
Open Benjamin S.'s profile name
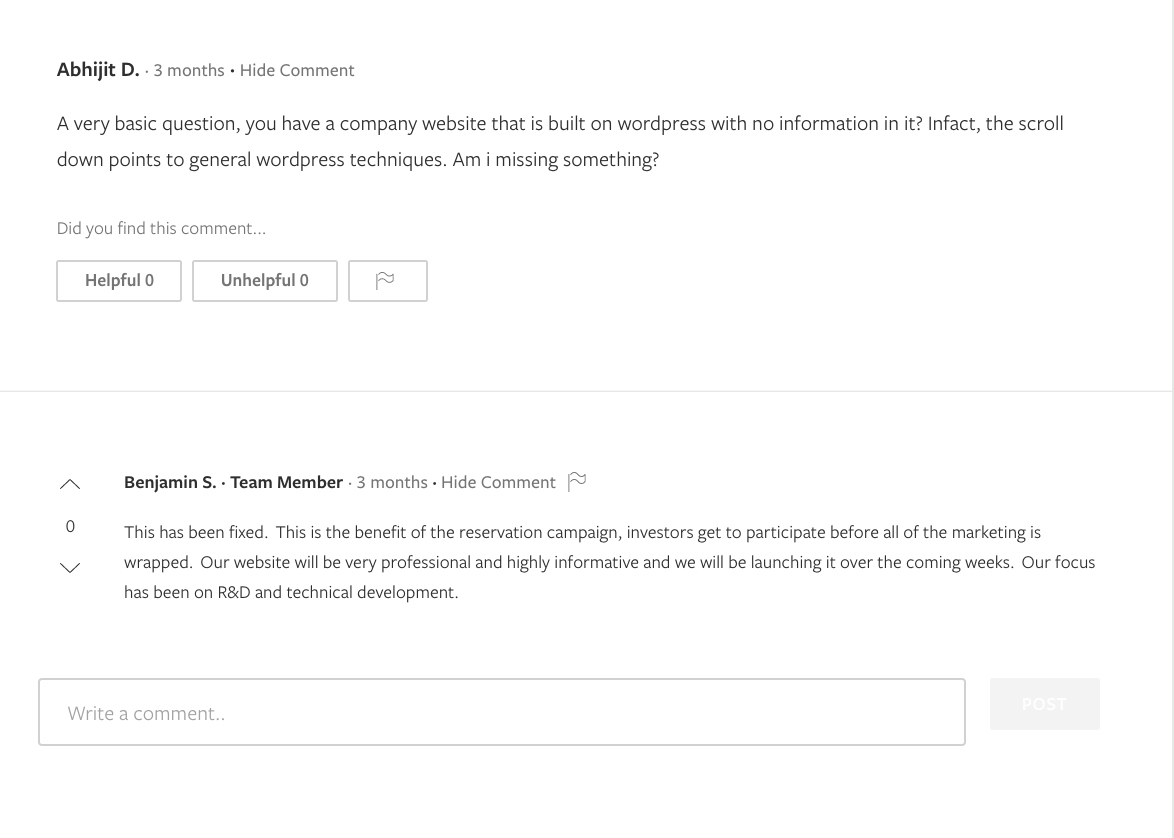pos(170,482)
